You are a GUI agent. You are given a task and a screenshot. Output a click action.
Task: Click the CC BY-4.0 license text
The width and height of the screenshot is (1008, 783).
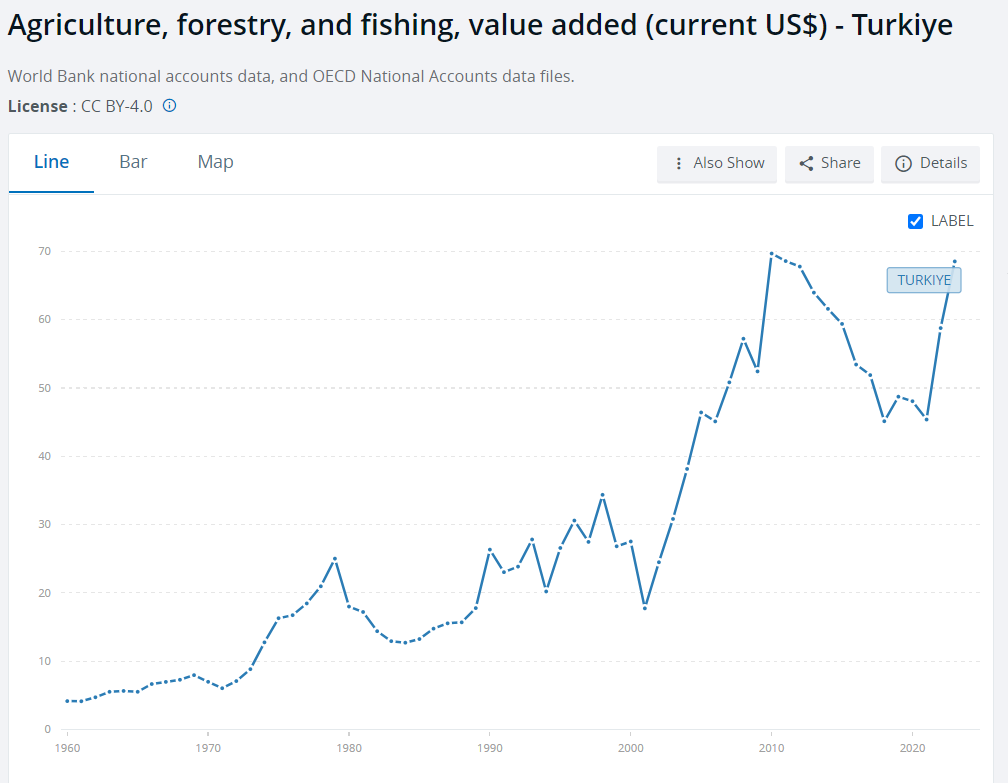[x=116, y=106]
